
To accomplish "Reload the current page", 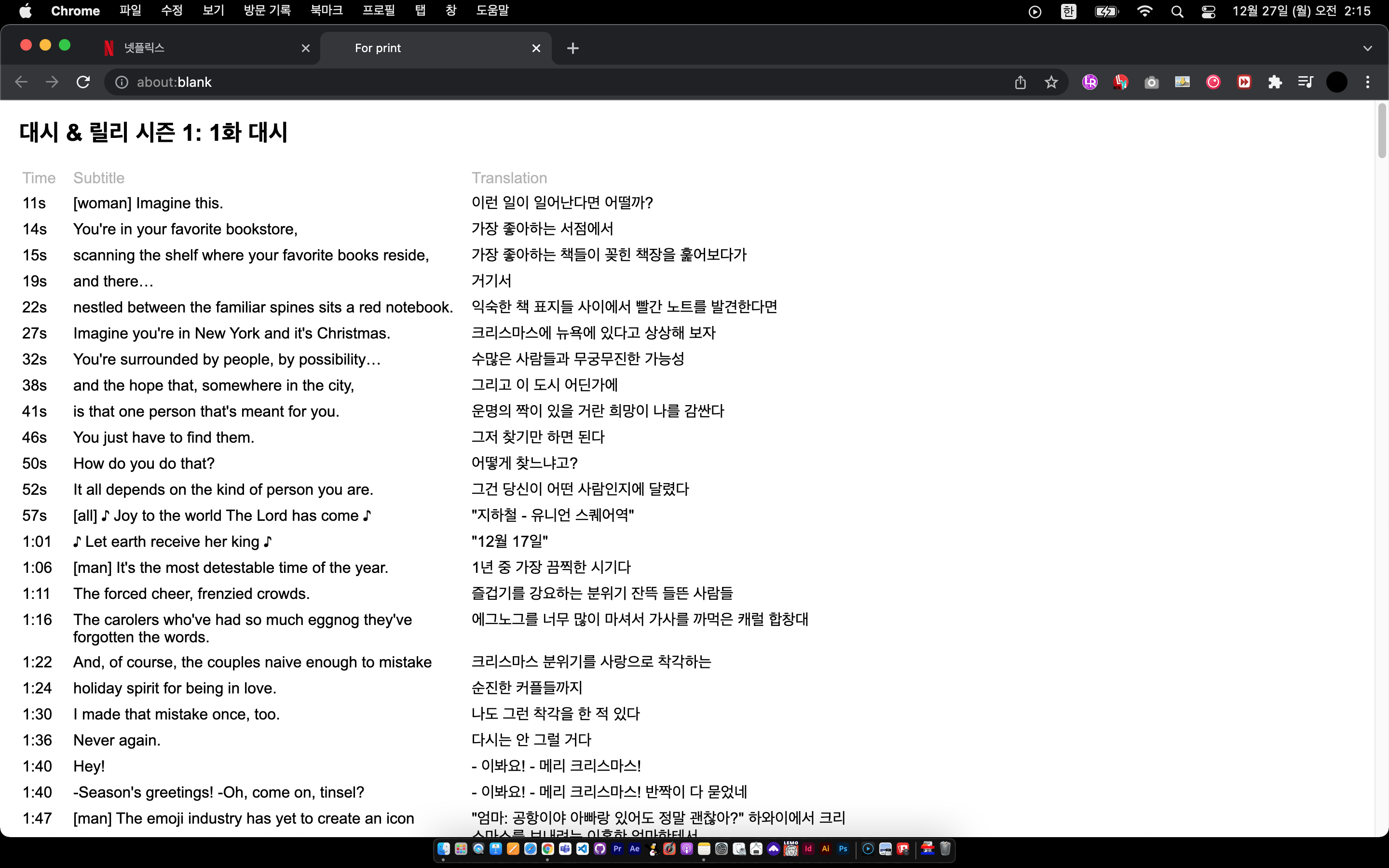I will [83, 82].
